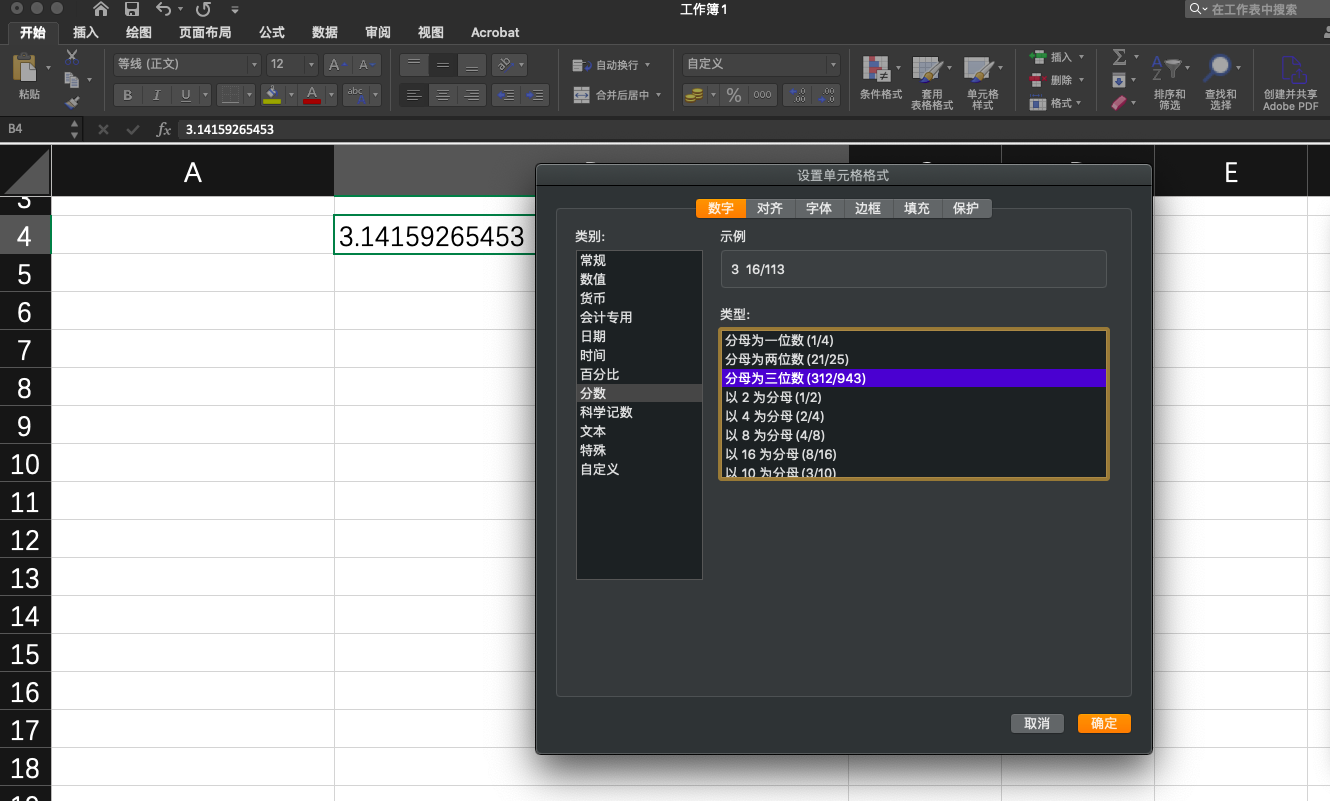This screenshot has width=1330, height=801.
Task: Toggle bold formatting
Action: coord(127,95)
